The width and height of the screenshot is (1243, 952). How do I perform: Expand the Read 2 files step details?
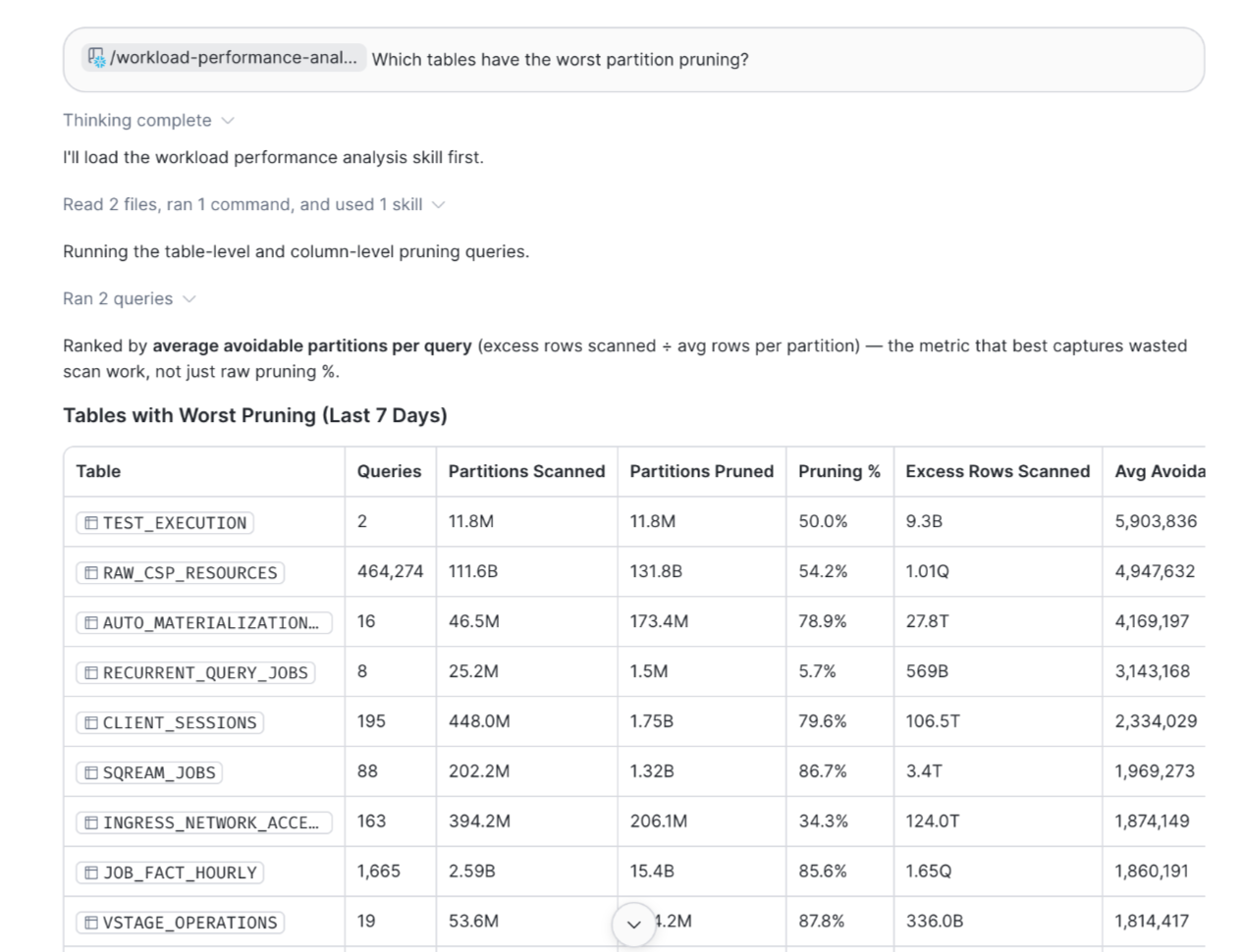pos(253,205)
